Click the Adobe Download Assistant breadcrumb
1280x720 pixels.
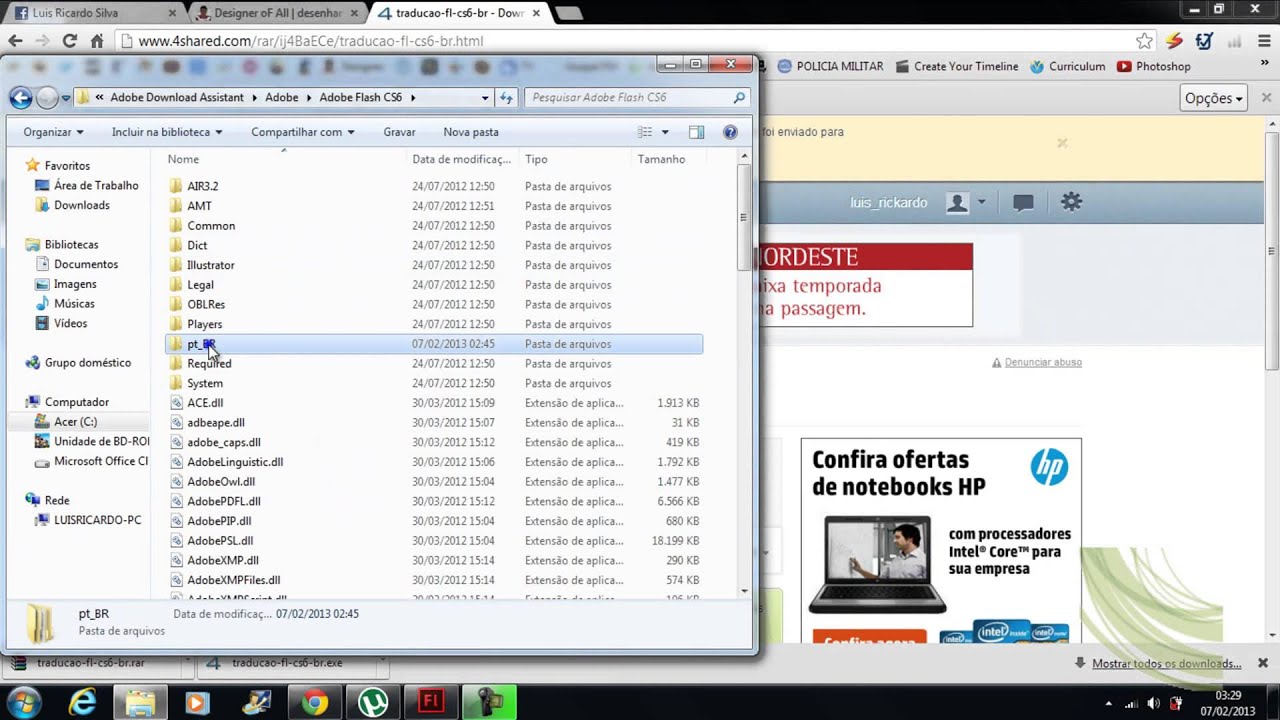click(177, 97)
